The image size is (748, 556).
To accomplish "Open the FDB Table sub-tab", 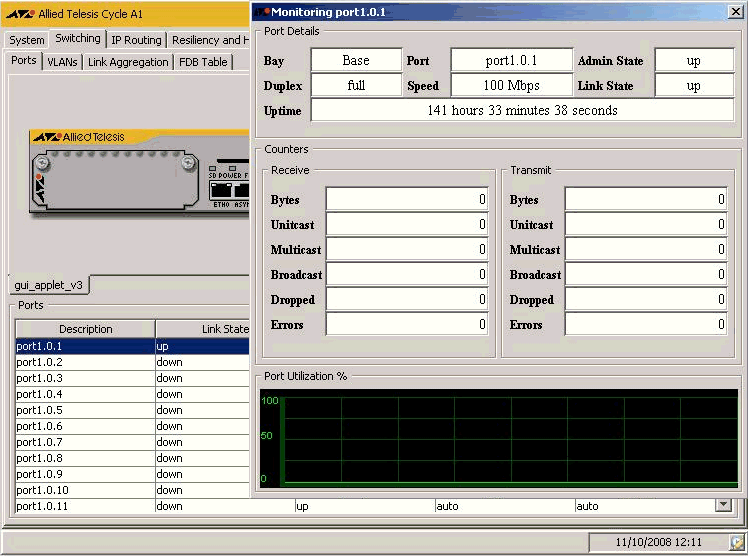I will click(x=203, y=62).
